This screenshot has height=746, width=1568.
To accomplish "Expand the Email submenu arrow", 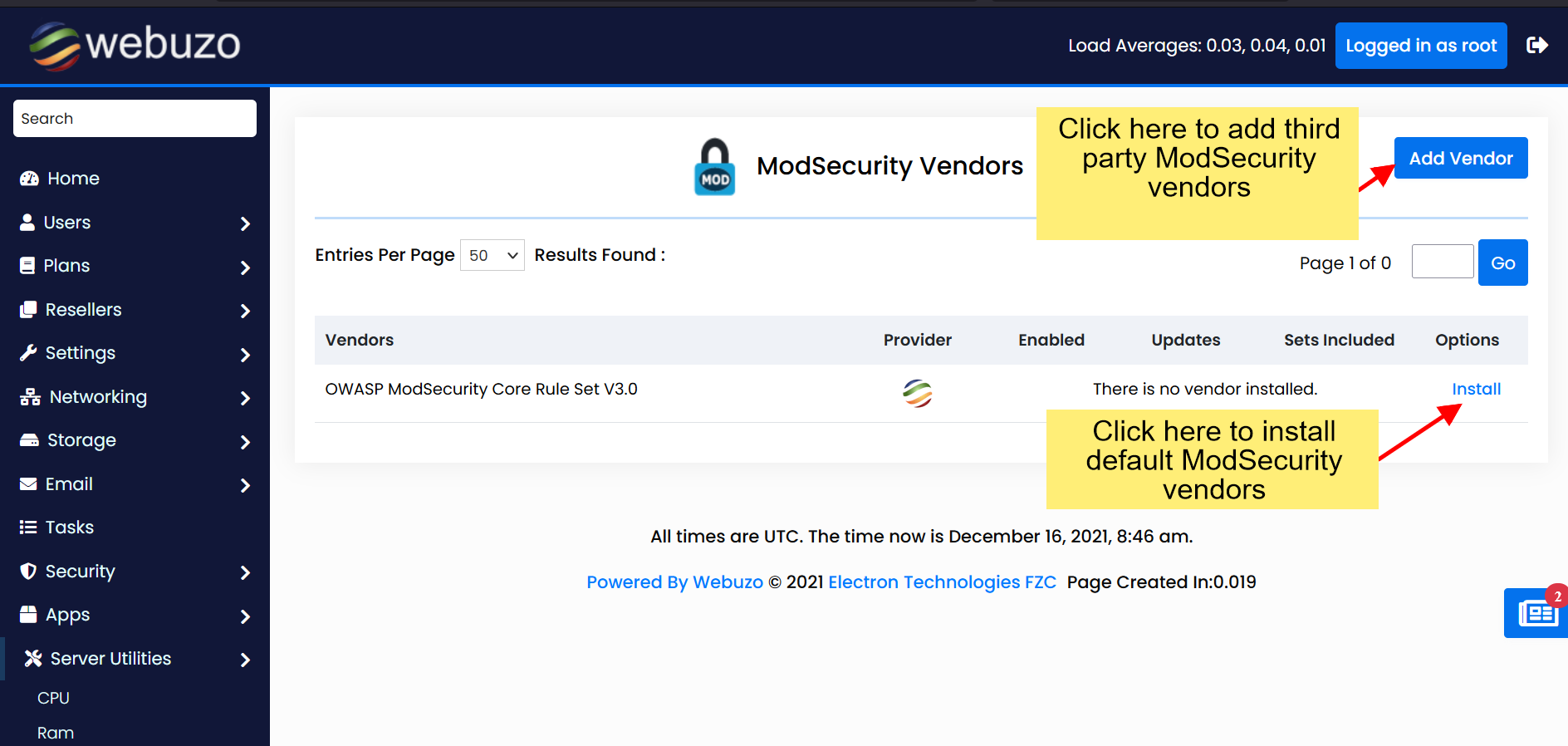I will [x=245, y=485].
